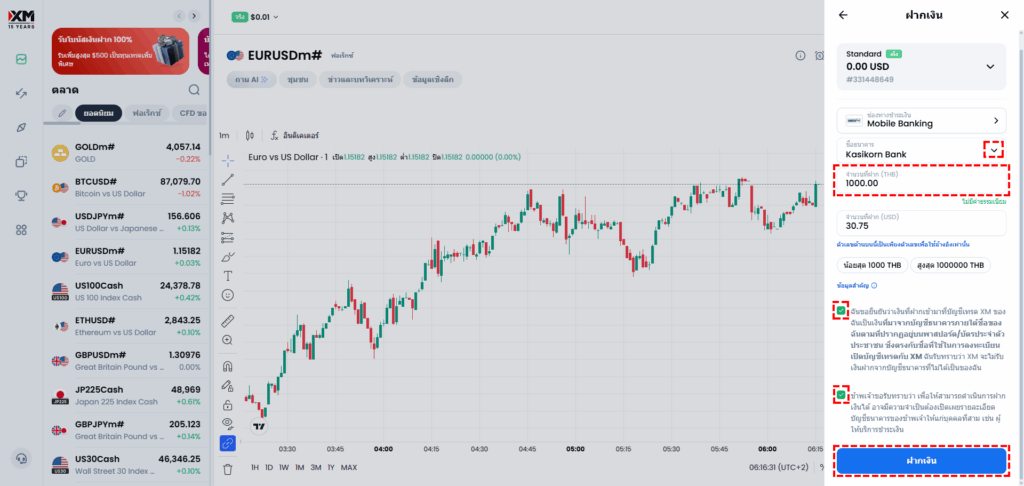
Task: Toggle the chart drawings visibility eye icon
Action: (228, 423)
